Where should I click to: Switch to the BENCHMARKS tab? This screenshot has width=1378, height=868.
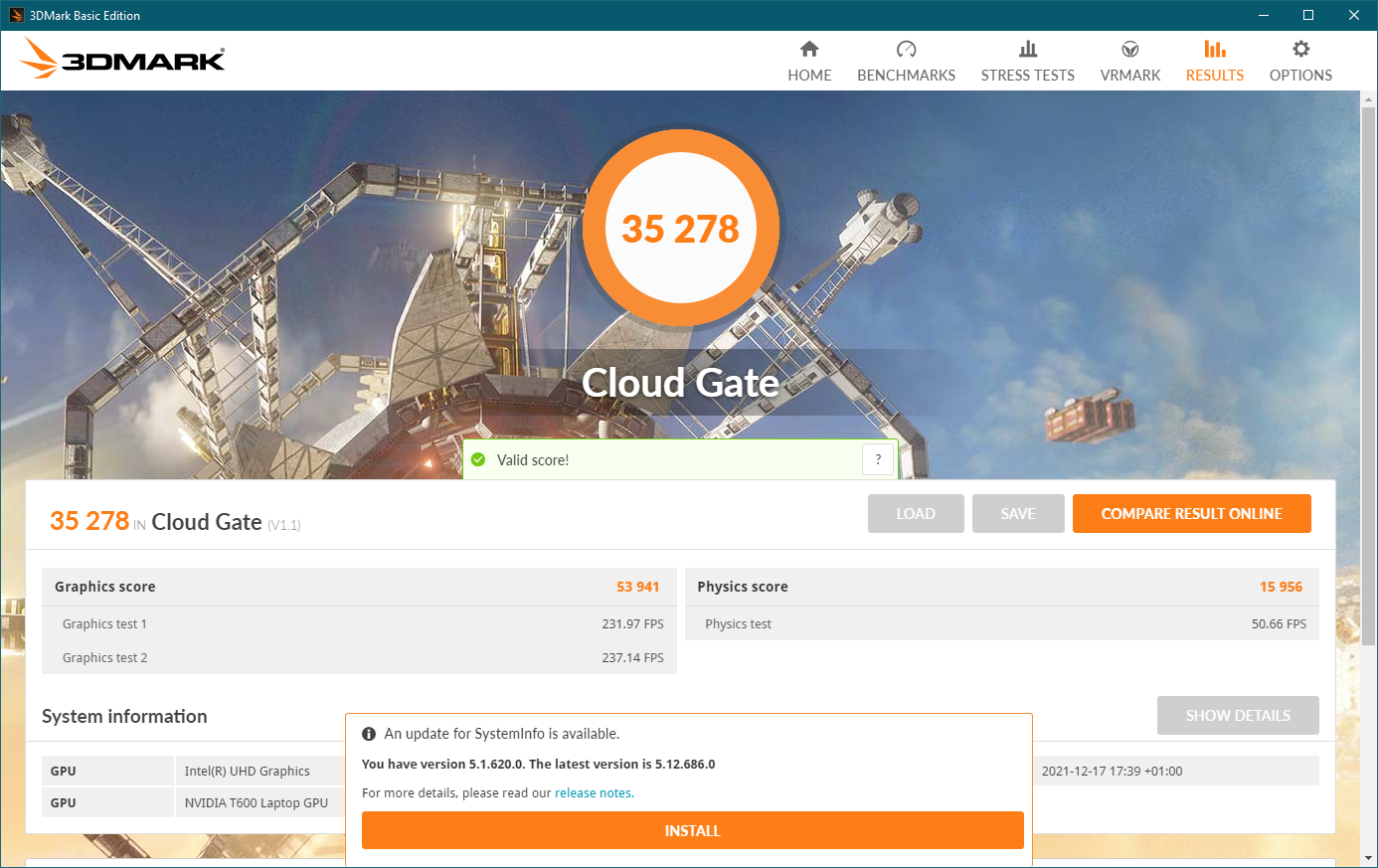(x=906, y=75)
